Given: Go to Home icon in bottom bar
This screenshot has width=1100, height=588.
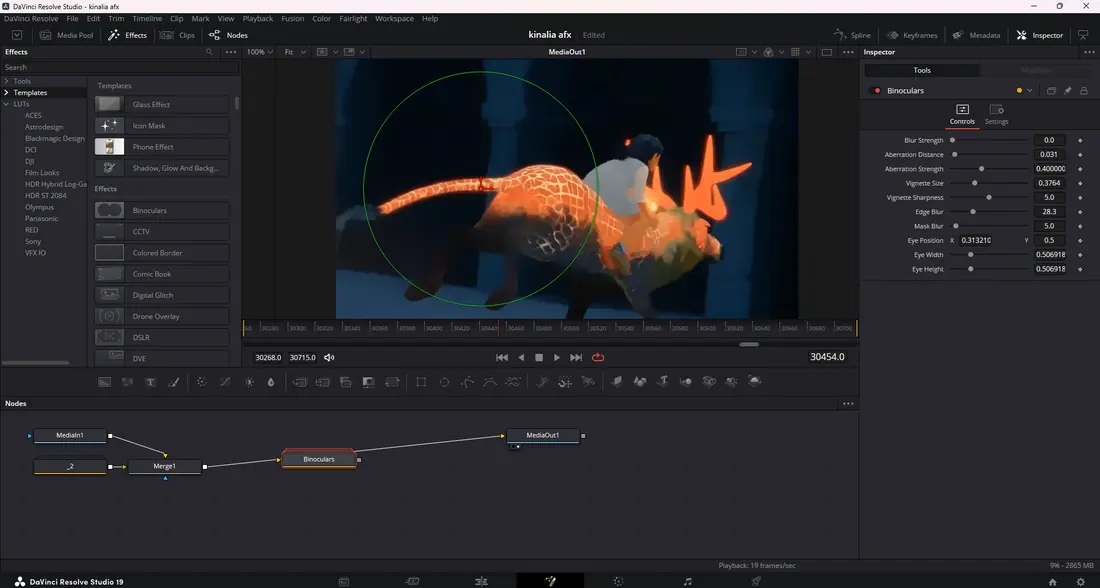Looking at the screenshot, I should coord(1052,582).
